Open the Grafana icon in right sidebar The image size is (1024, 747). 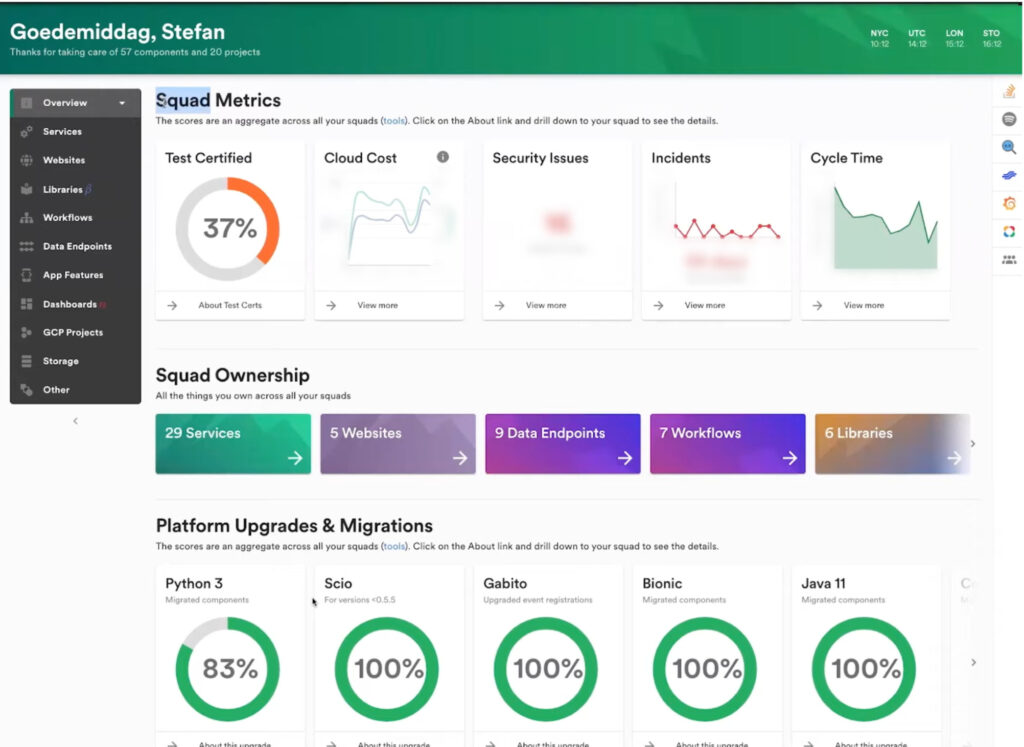click(x=1009, y=203)
